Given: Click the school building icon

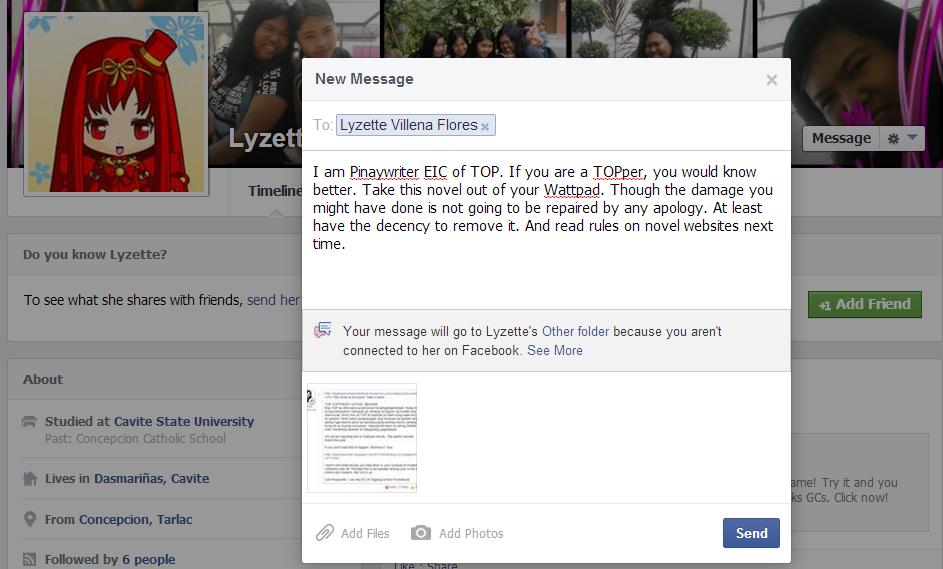Looking at the screenshot, I should tap(29, 422).
